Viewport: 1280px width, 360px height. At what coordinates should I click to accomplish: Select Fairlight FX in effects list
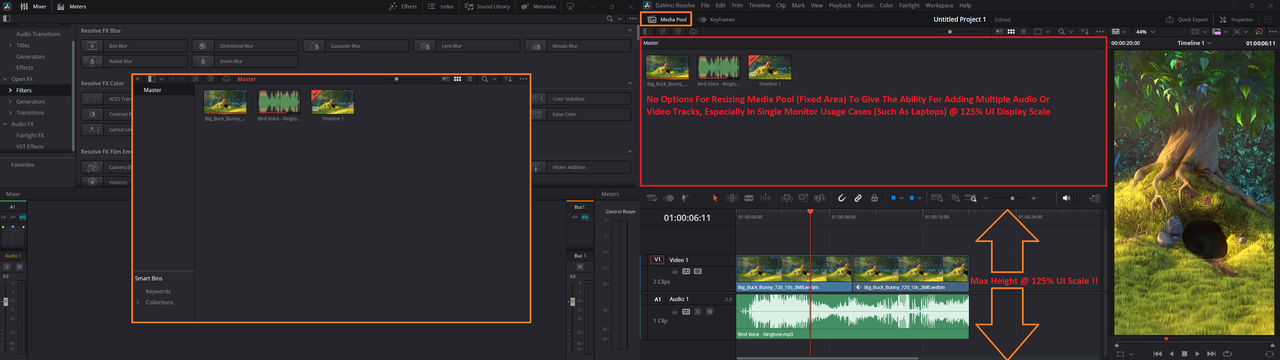[x=30, y=134]
